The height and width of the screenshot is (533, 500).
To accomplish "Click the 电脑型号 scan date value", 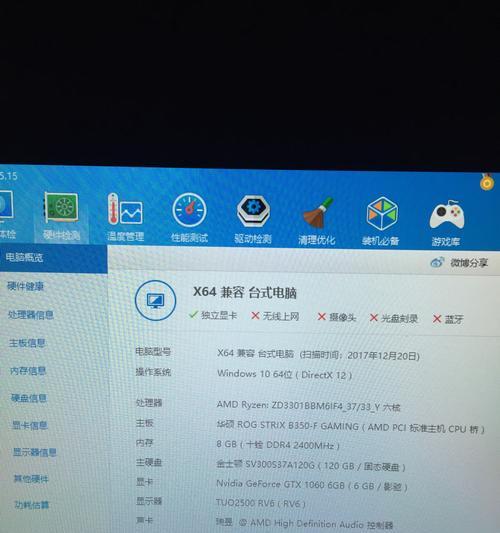I will [x=318, y=355].
